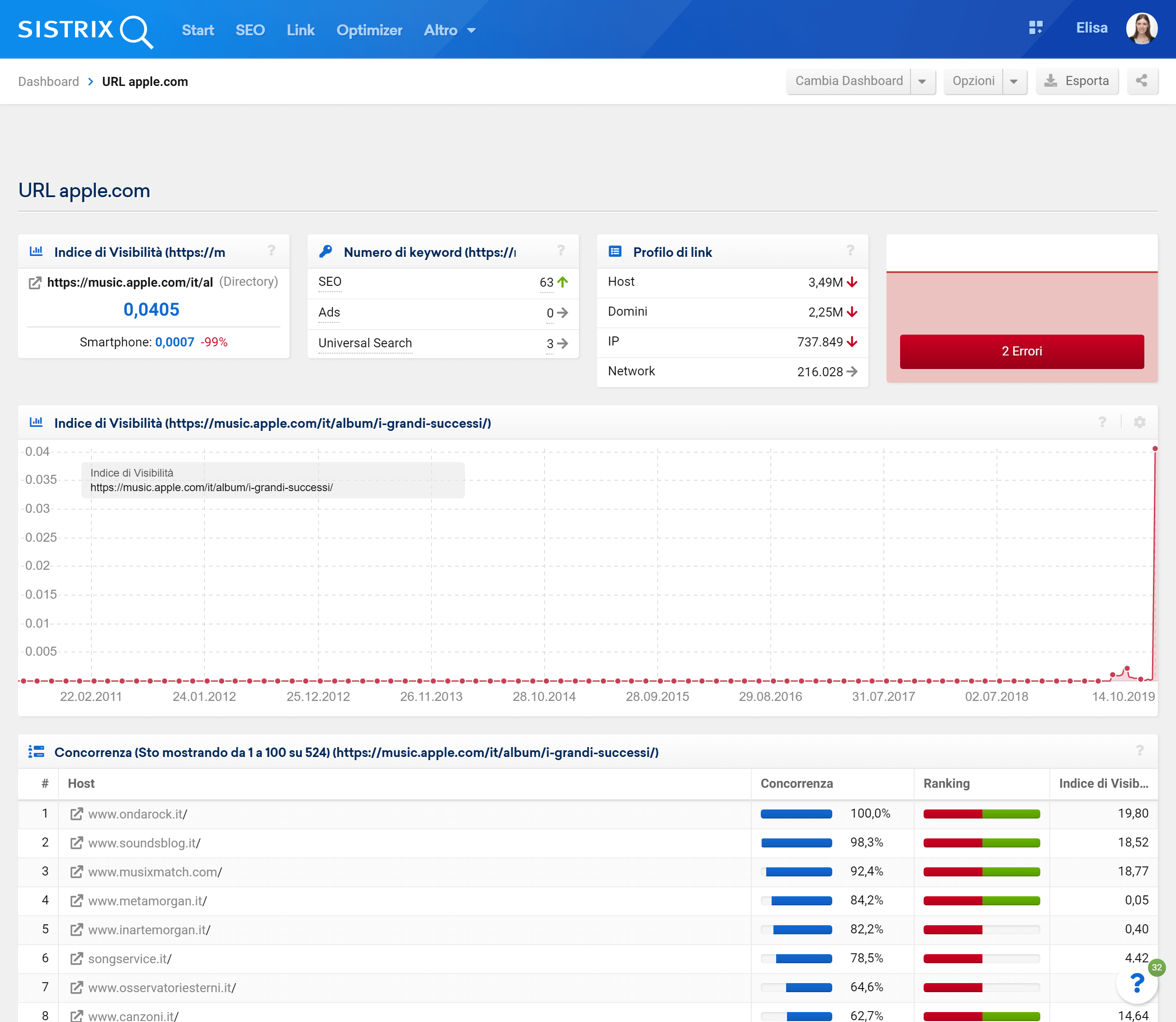This screenshot has width=1176, height=1022.
Task: Expand the Altro menu
Action: 450,30
